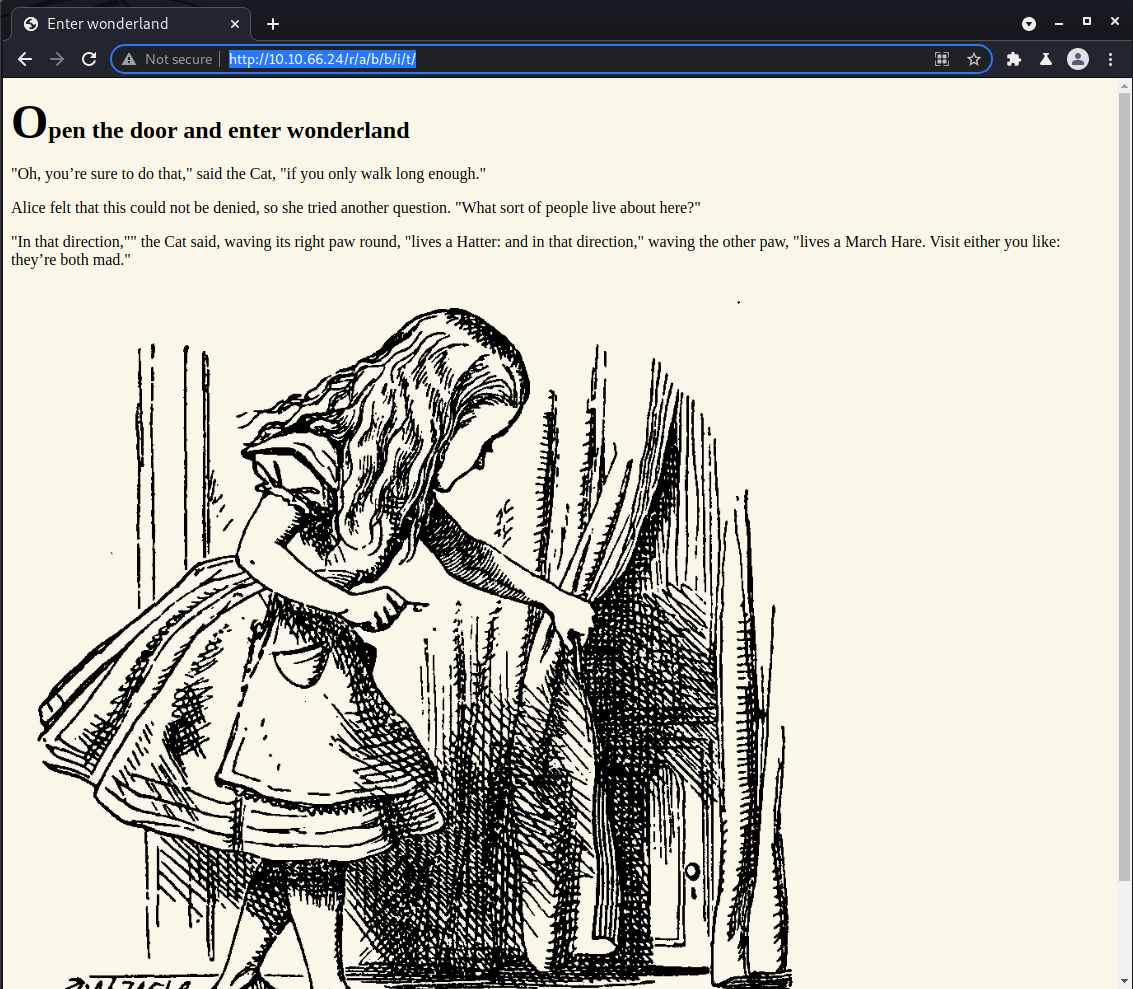
Task: Bookmark this page with the star icon
Action: (x=974, y=59)
